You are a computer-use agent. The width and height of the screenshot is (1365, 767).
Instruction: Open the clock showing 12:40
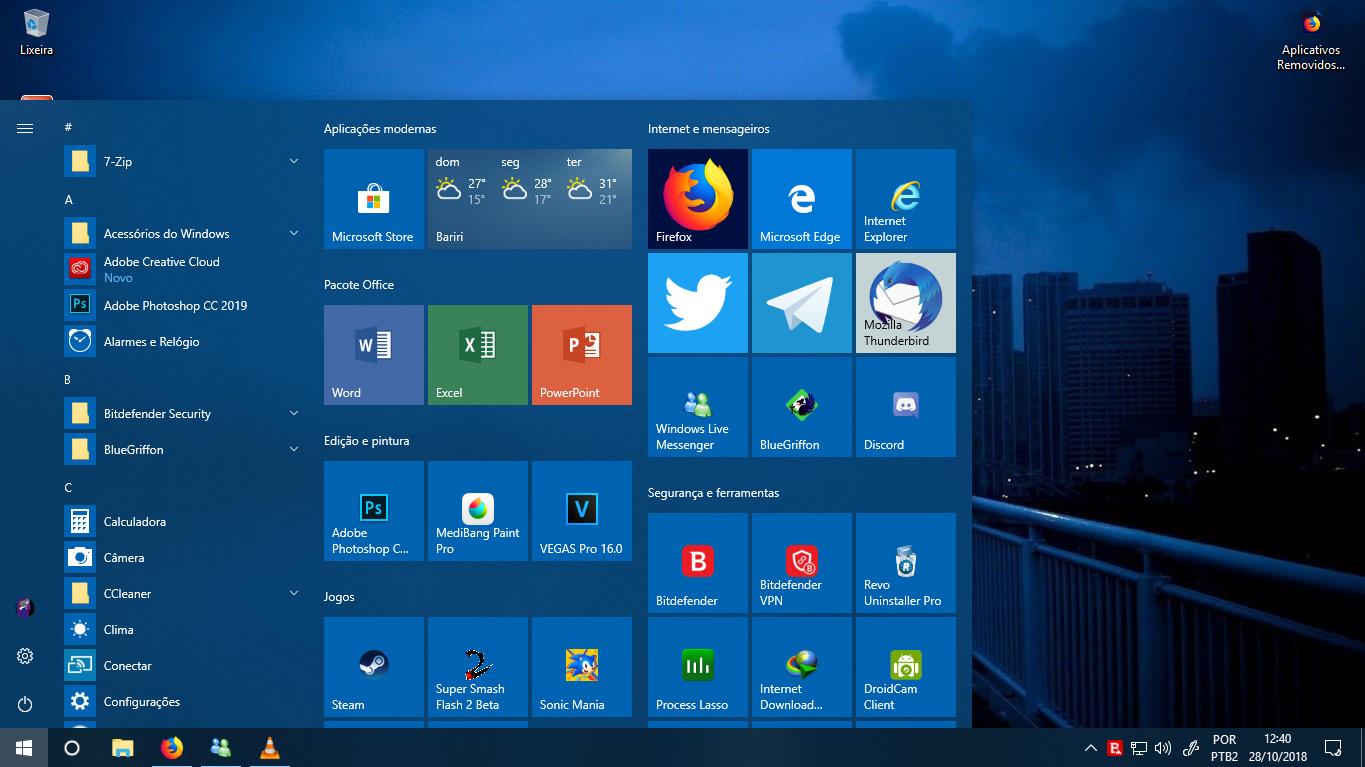(1278, 748)
